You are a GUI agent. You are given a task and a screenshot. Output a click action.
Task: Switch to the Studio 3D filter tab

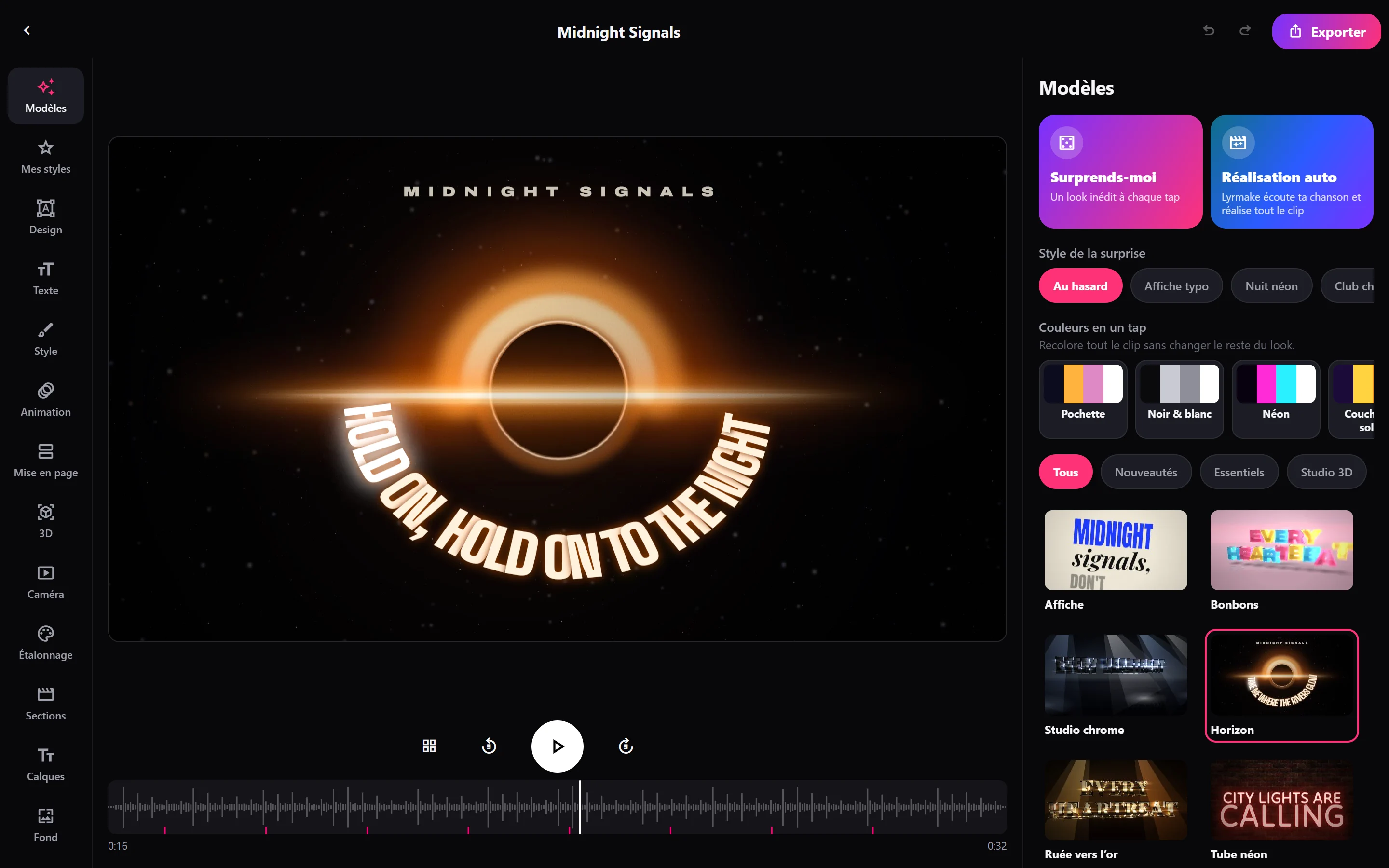(x=1326, y=472)
